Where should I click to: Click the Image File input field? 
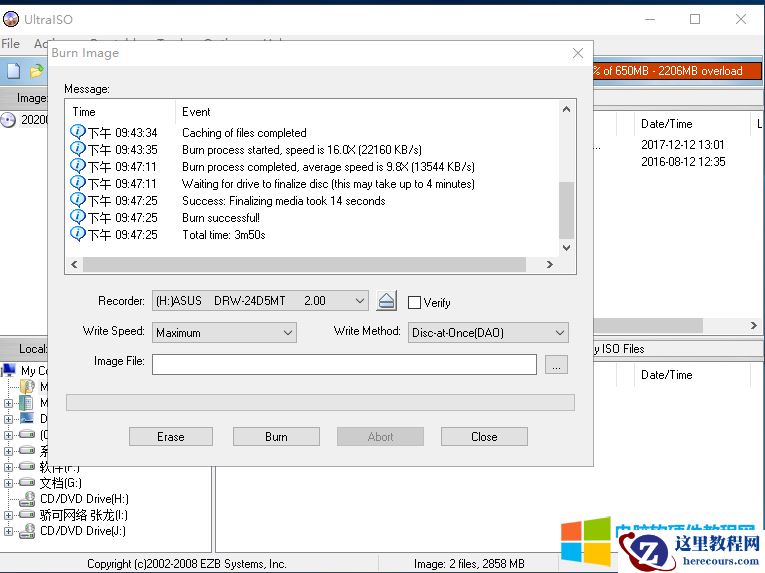(x=344, y=365)
